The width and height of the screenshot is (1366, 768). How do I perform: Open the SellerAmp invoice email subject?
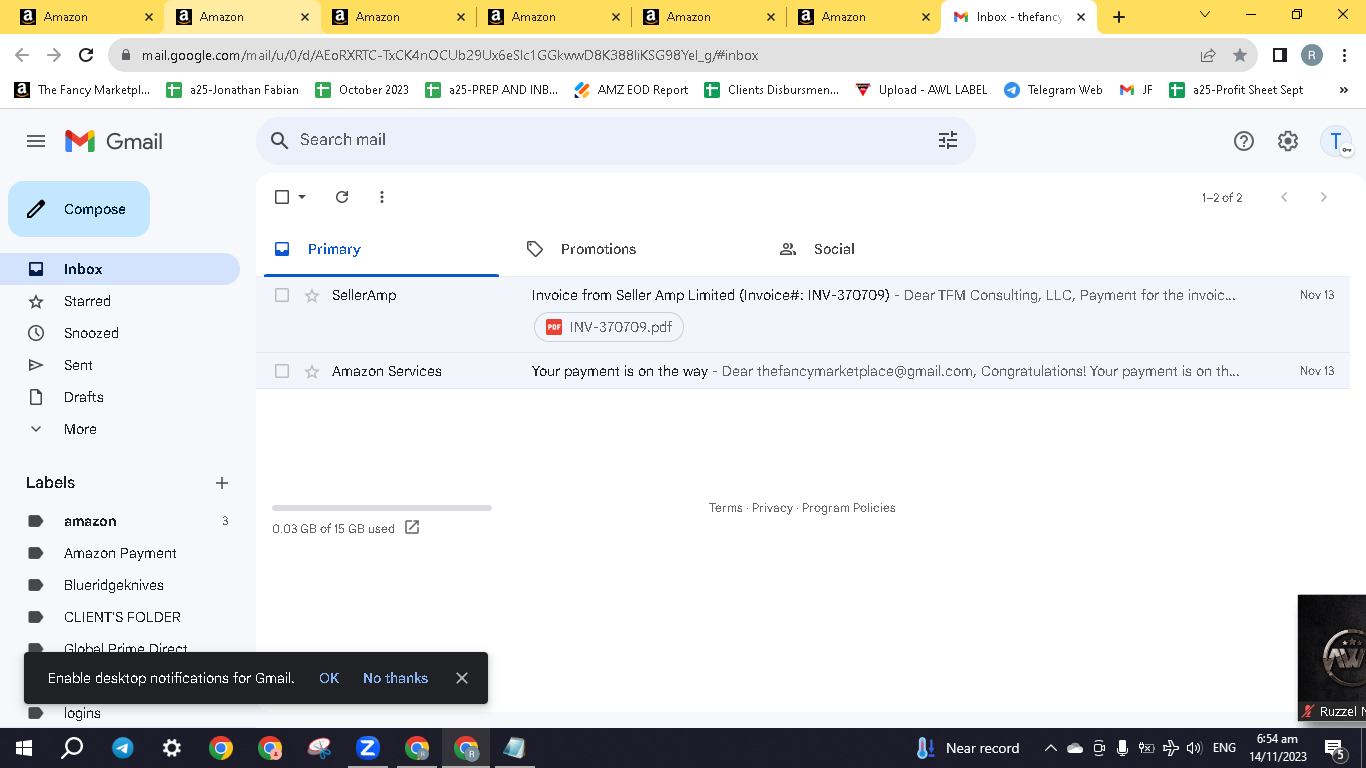[711, 295]
